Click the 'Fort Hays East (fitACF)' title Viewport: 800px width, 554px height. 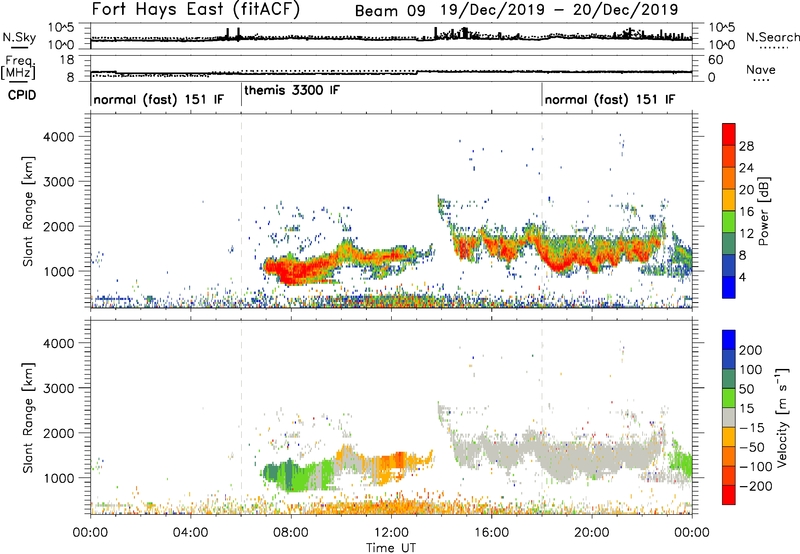[196, 9]
